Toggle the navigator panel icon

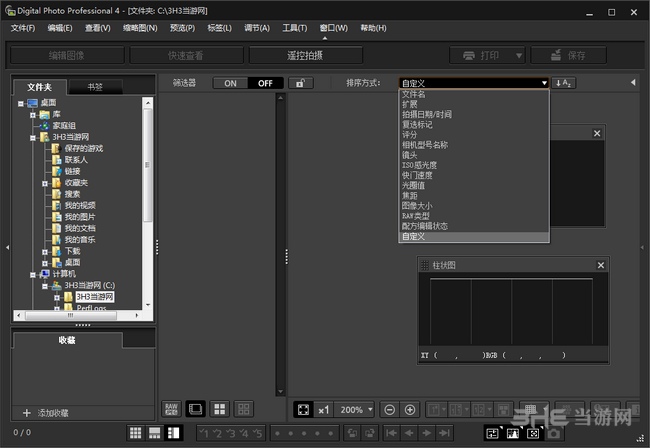(533, 433)
